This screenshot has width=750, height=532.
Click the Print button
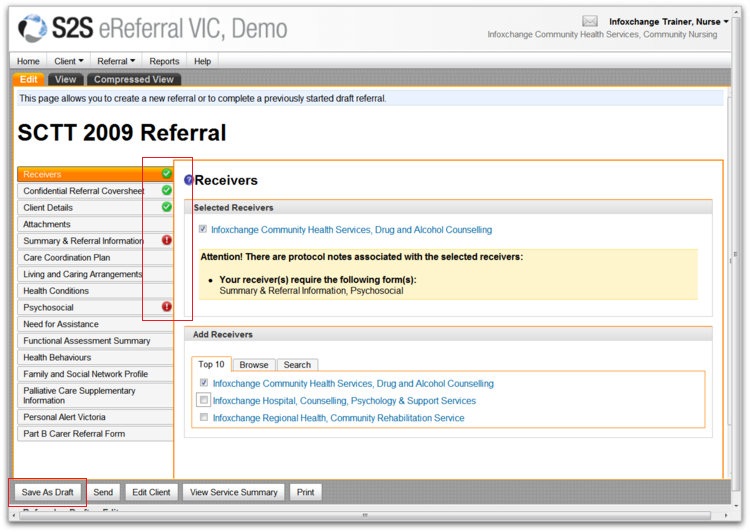[x=305, y=492]
